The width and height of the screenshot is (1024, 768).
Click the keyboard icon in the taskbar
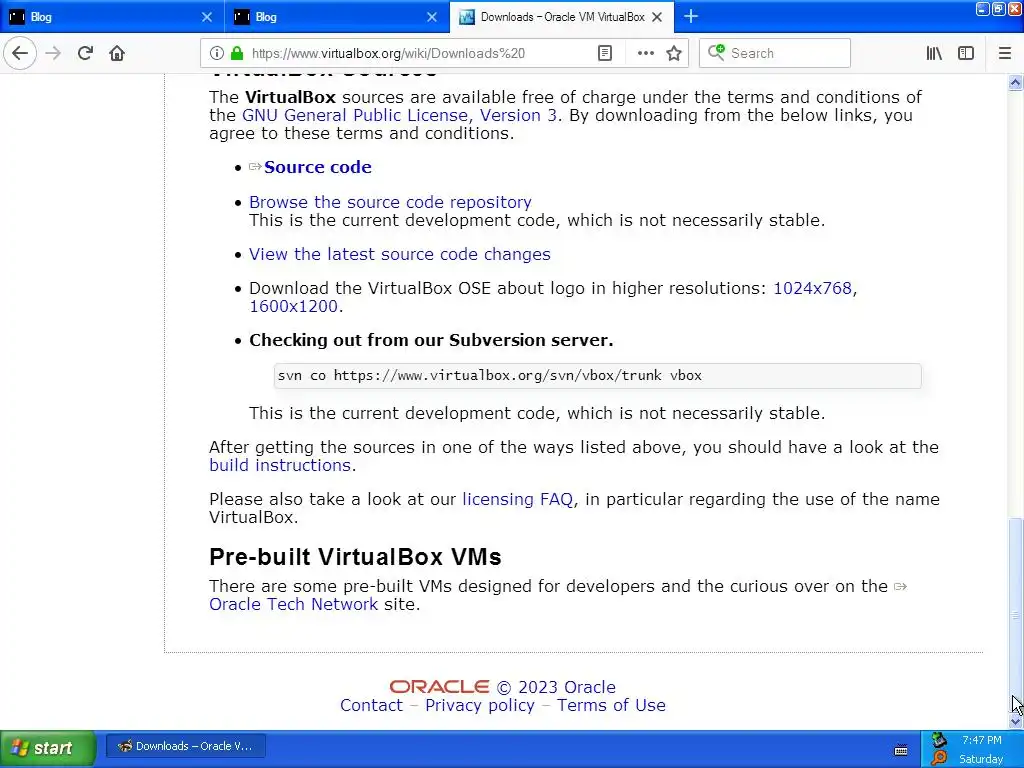point(901,750)
